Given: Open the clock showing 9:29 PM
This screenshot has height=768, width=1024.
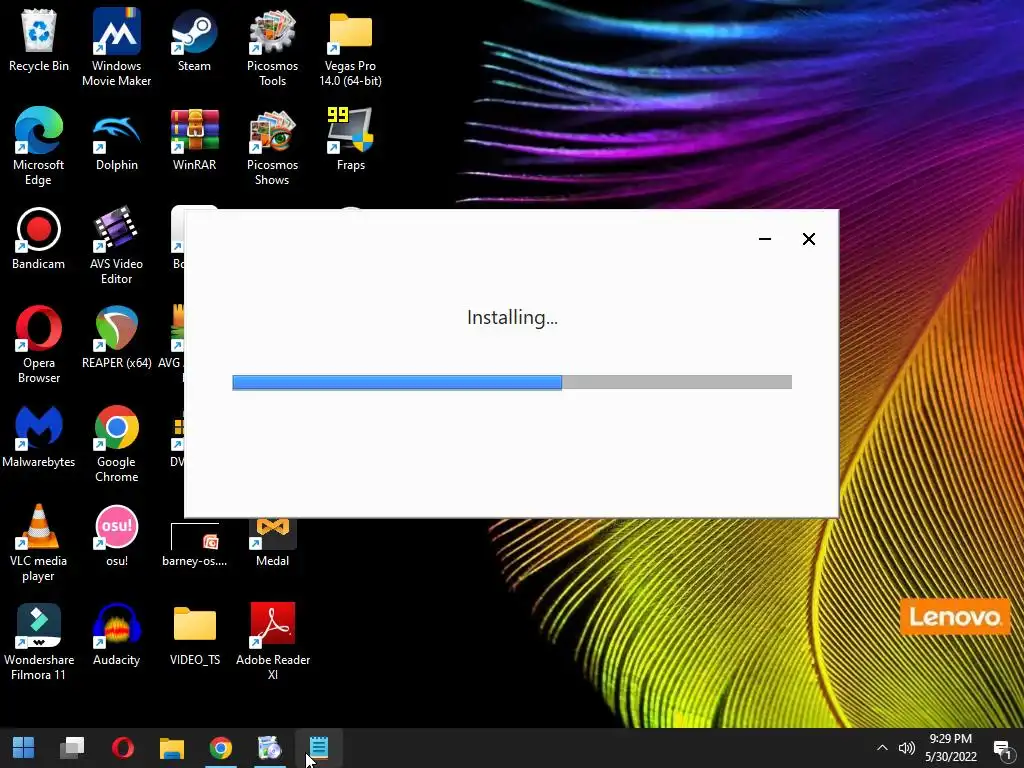Looking at the screenshot, I should (x=951, y=748).
